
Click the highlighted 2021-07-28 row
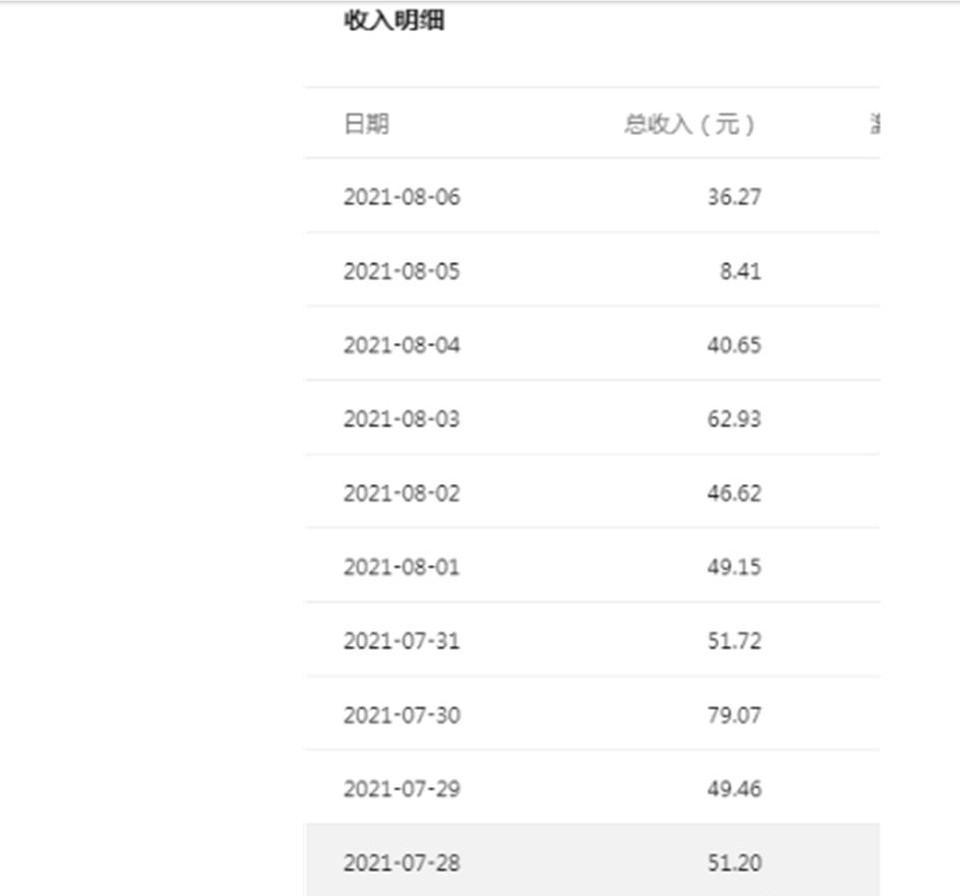402,863
